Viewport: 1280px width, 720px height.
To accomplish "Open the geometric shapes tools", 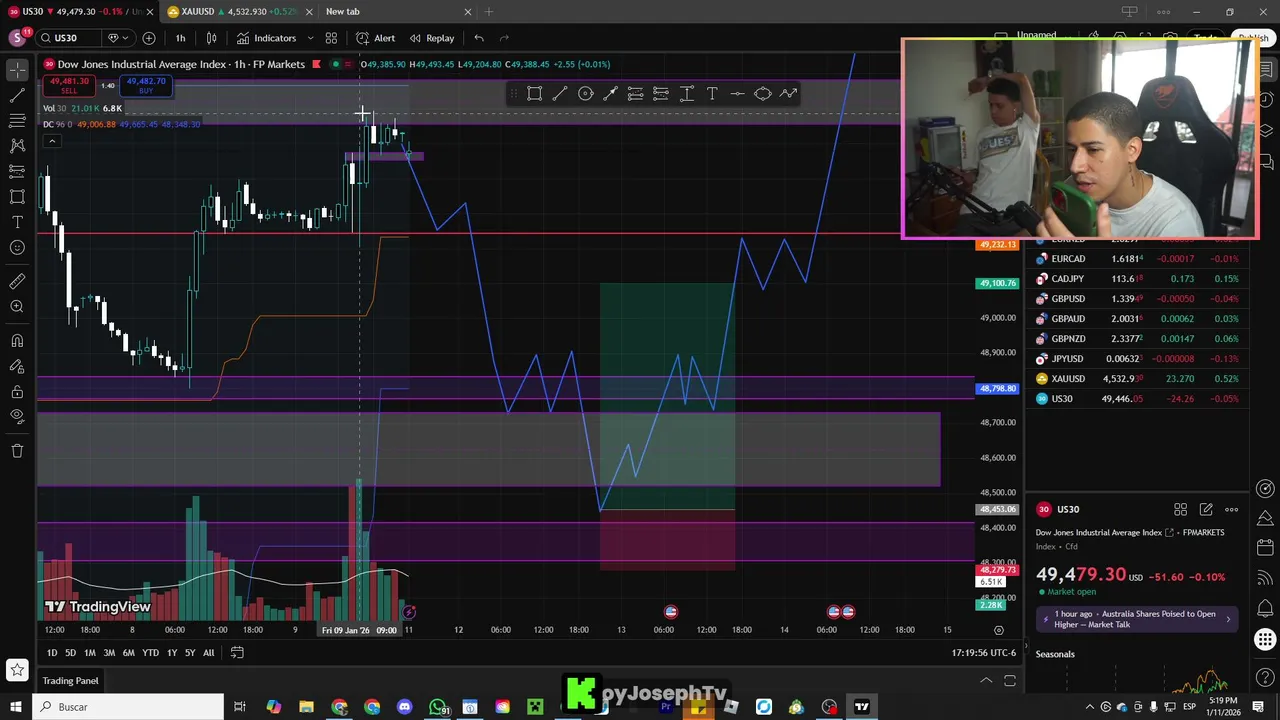I will (17, 196).
